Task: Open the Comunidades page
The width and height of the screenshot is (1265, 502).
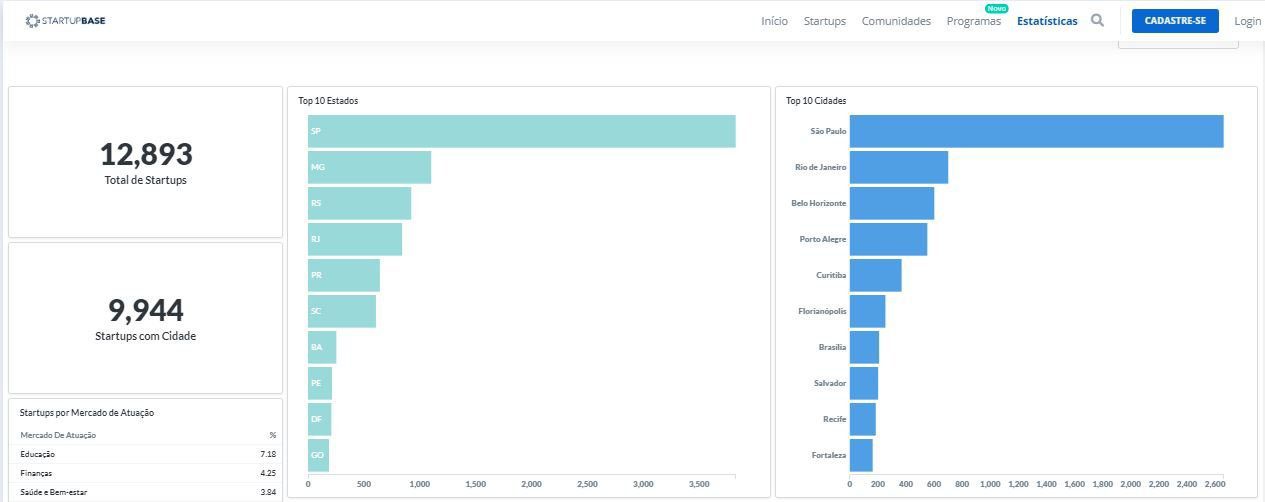Action: click(896, 21)
